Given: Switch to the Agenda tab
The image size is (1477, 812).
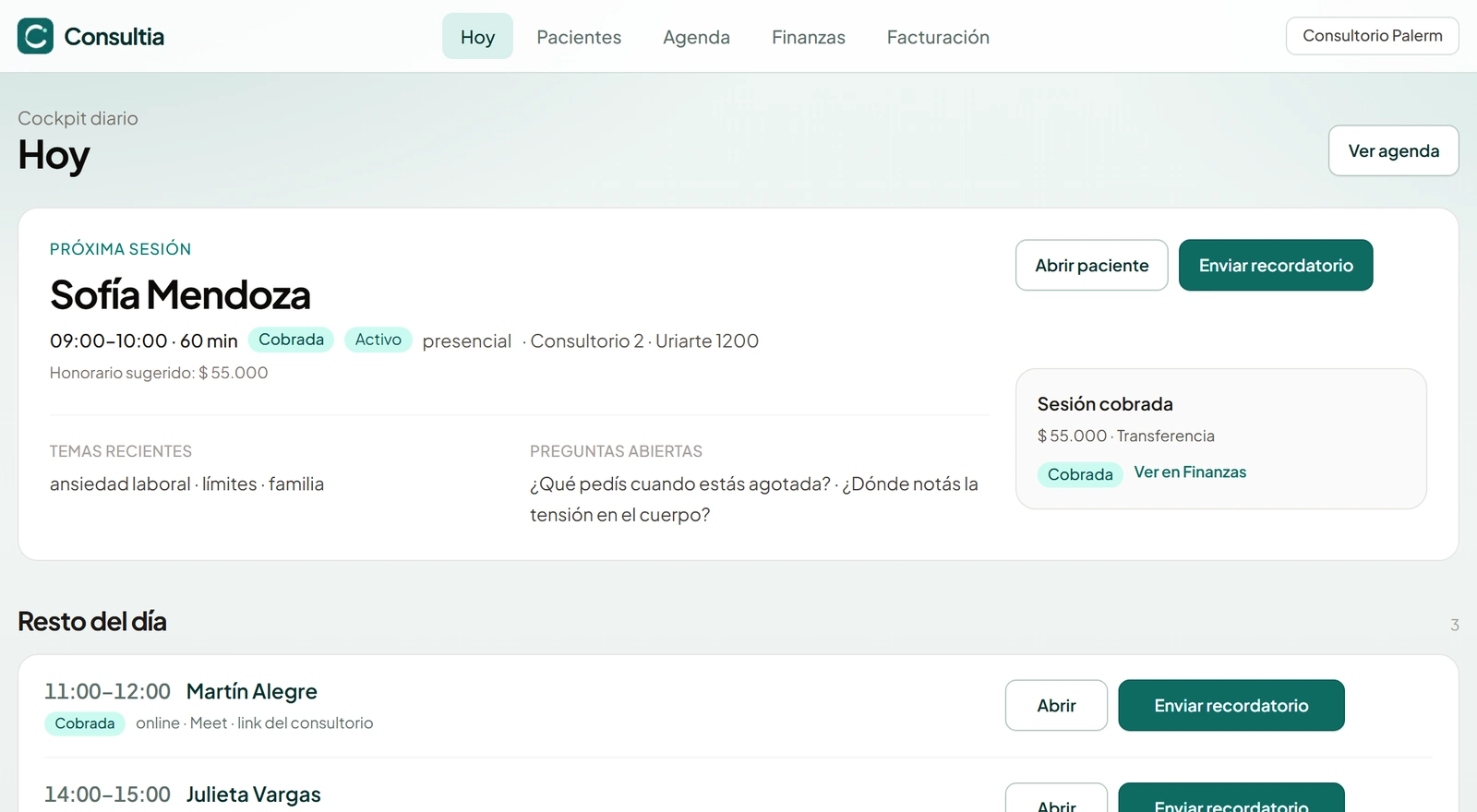Looking at the screenshot, I should (696, 37).
